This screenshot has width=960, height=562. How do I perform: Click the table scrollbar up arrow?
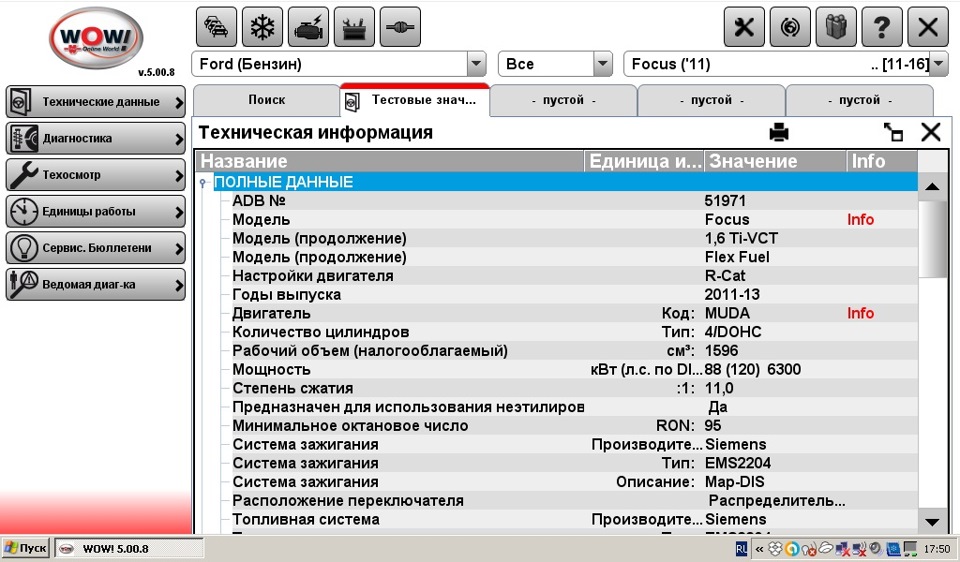pos(932,186)
